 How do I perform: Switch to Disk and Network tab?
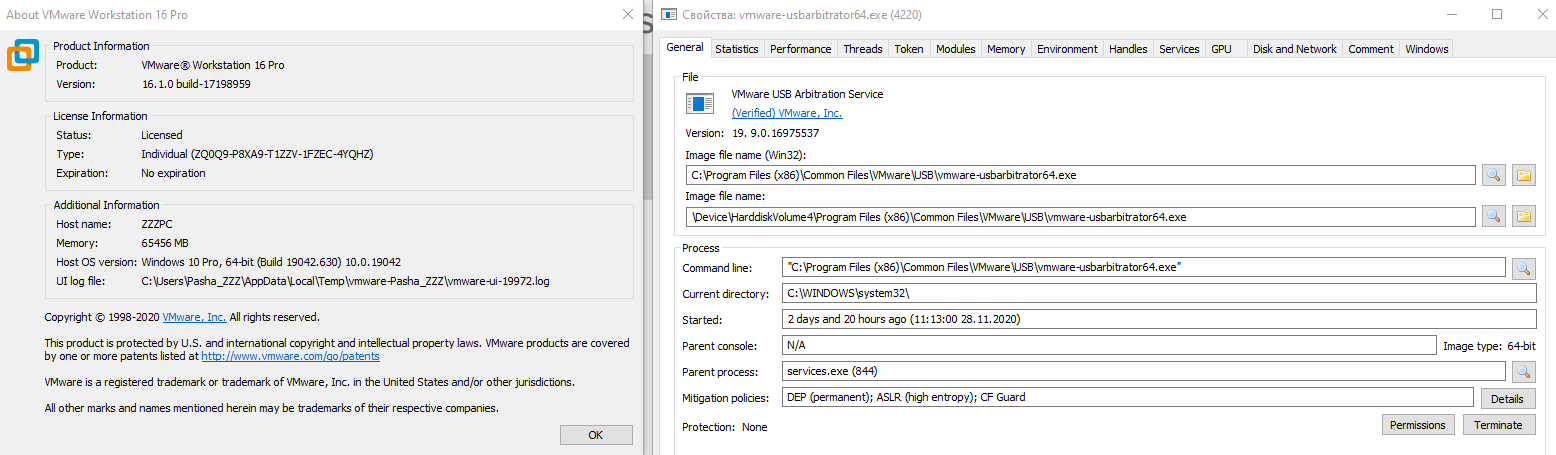point(1294,49)
